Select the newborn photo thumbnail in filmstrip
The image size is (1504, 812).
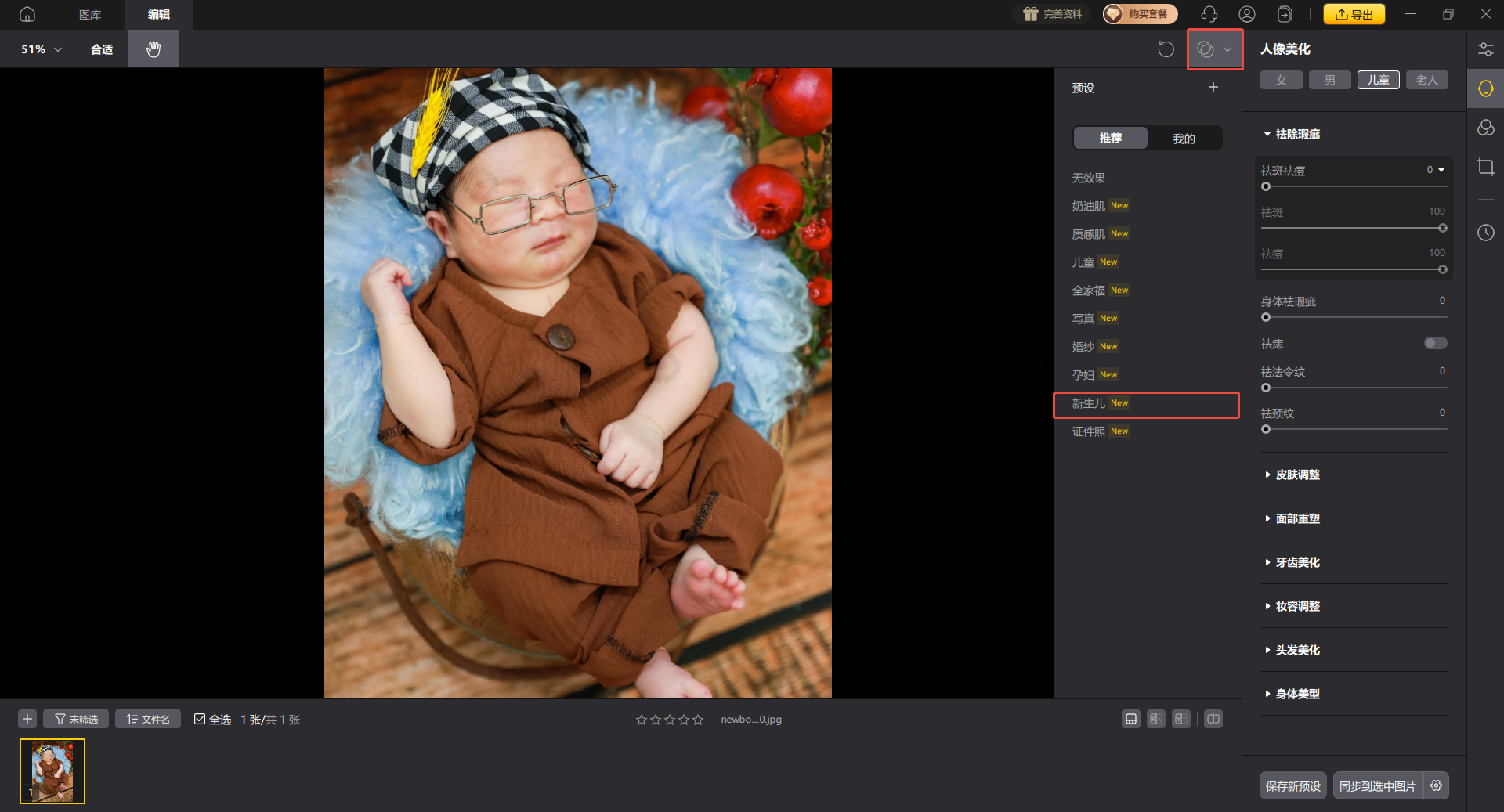[x=52, y=771]
